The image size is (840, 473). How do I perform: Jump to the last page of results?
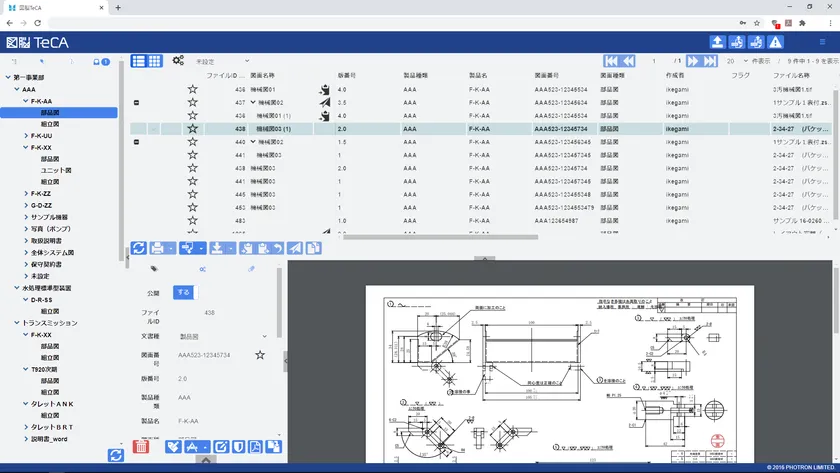[x=709, y=61]
